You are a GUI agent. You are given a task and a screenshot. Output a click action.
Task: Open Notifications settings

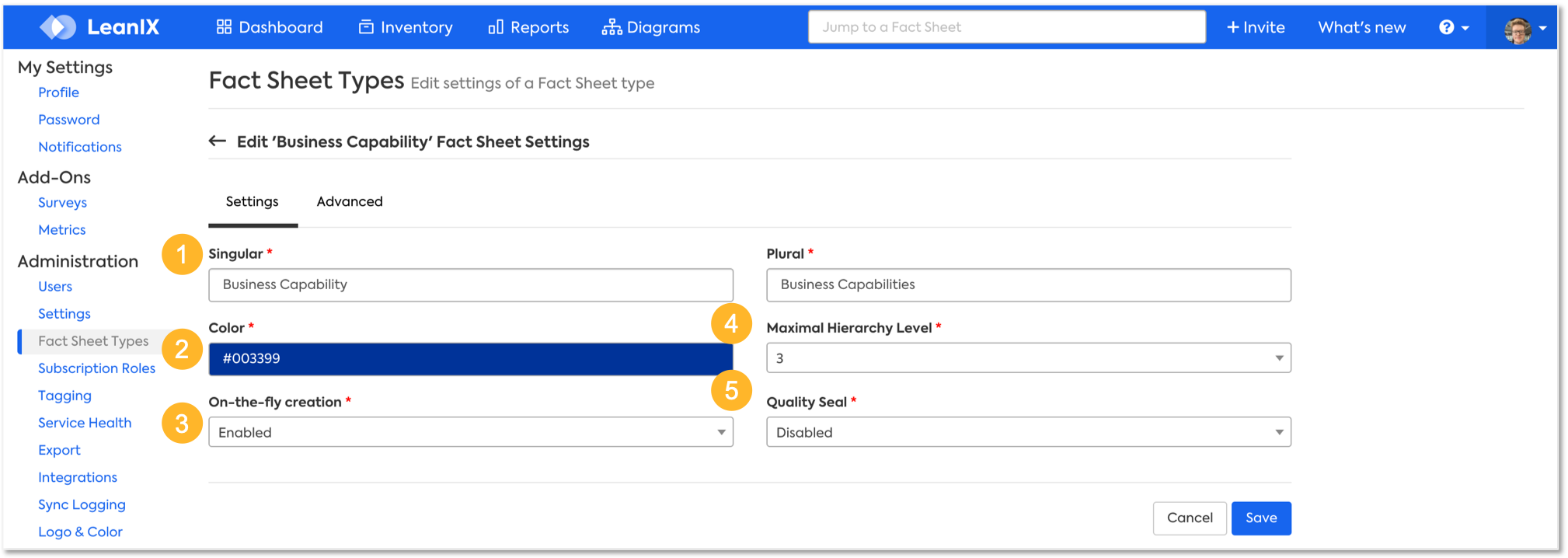coord(80,147)
